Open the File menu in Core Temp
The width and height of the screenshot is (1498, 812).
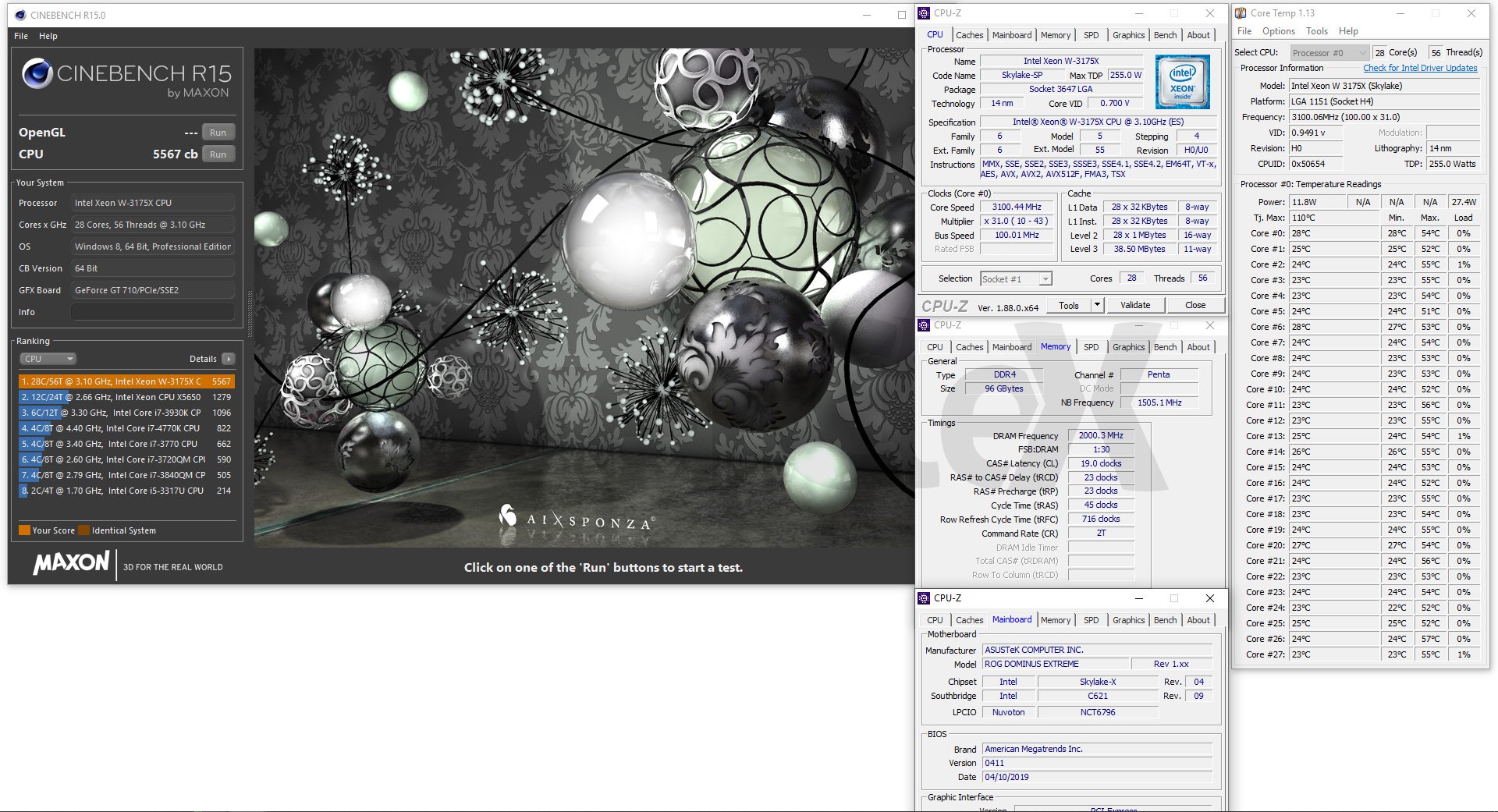point(1244,31)
